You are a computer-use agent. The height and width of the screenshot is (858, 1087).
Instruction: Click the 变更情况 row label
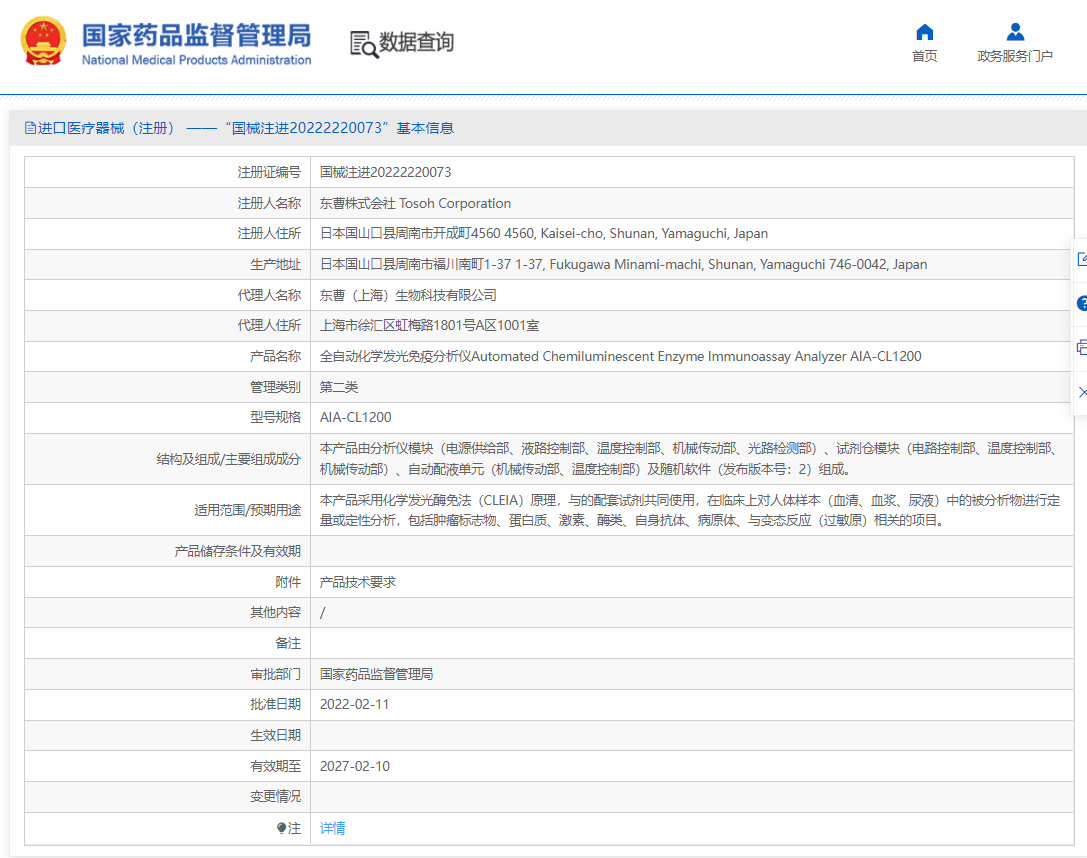pos(275,796)
